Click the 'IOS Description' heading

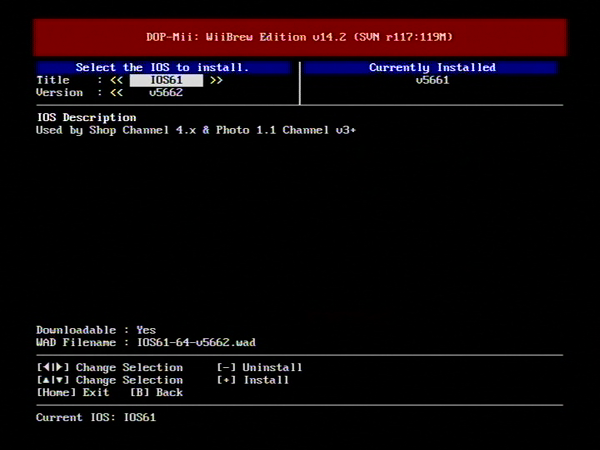pyautogui.click(x=86, y=117)
